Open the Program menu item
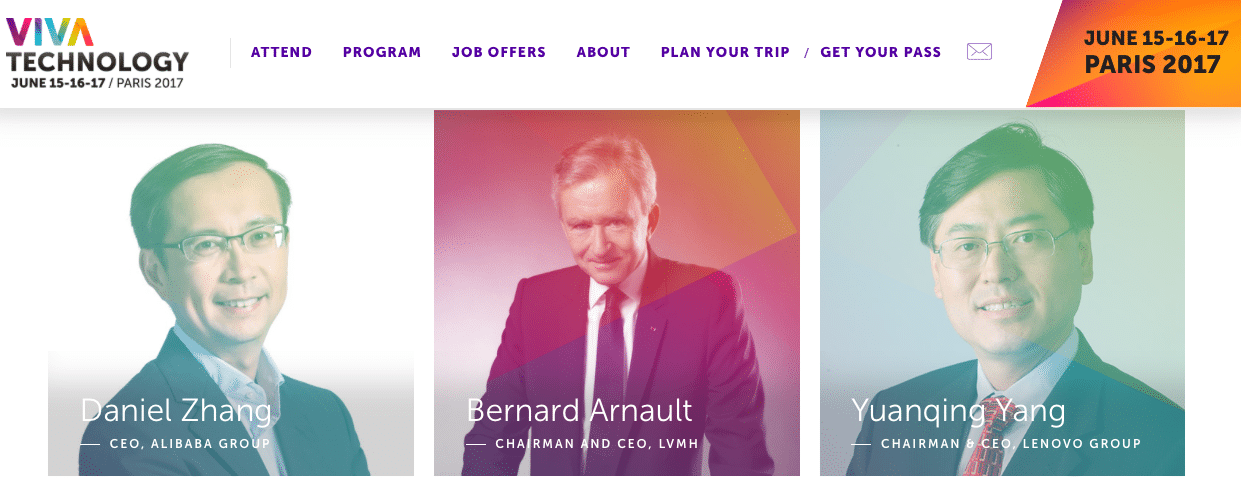 pos(382,52)
